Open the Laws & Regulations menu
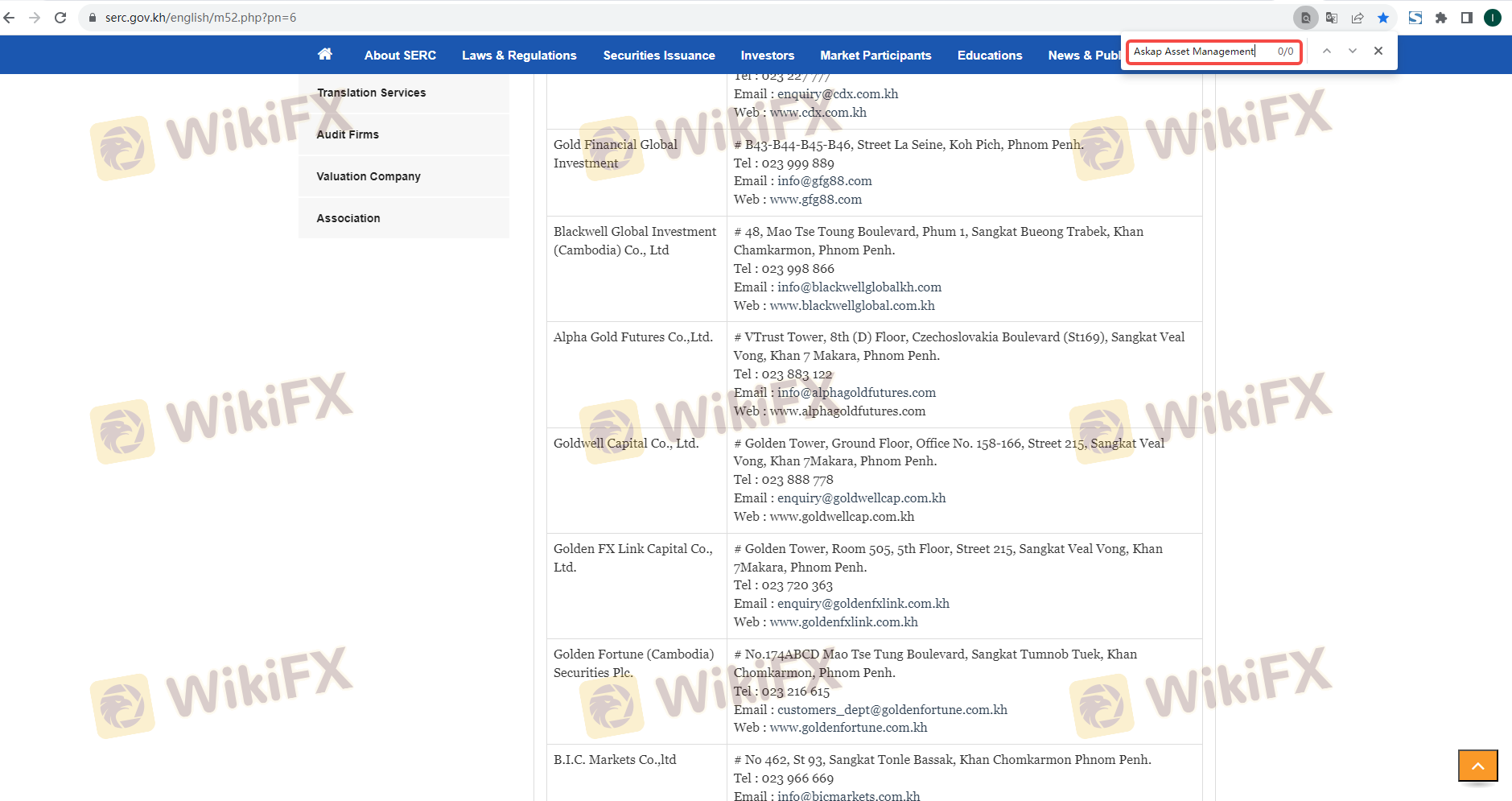 pos(519,56)
